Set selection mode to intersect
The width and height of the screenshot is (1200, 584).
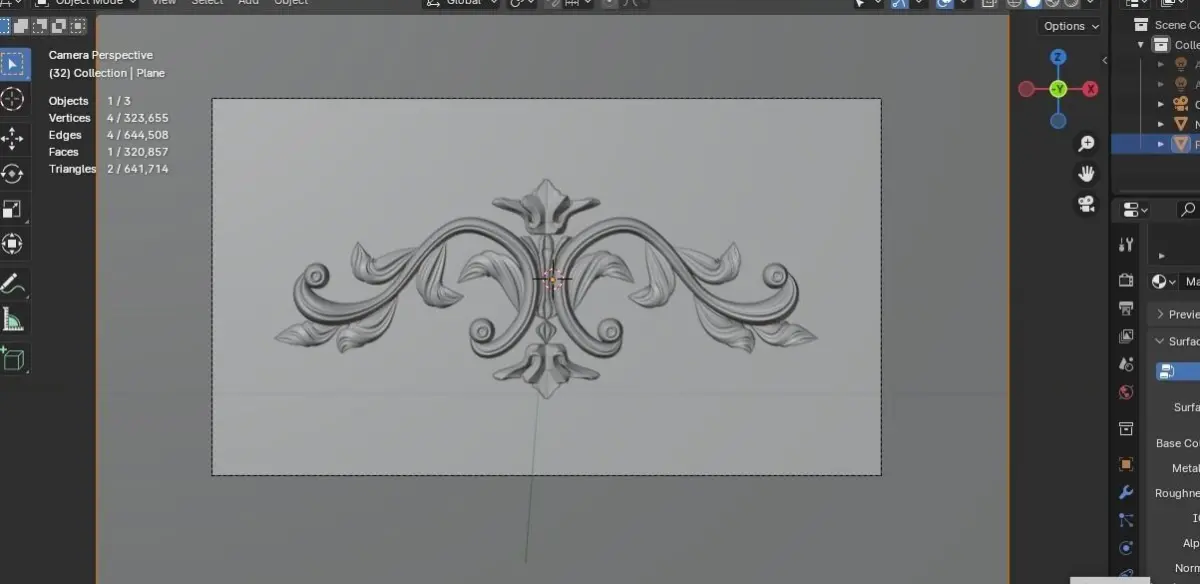(79, 26)
